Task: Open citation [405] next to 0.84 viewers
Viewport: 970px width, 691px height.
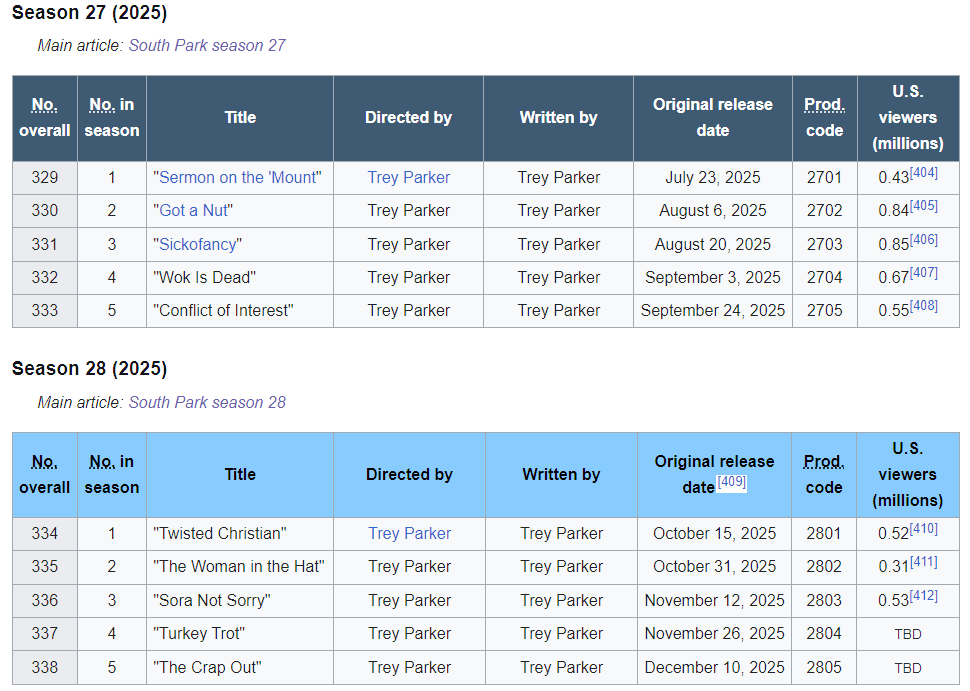Action: 924,205
